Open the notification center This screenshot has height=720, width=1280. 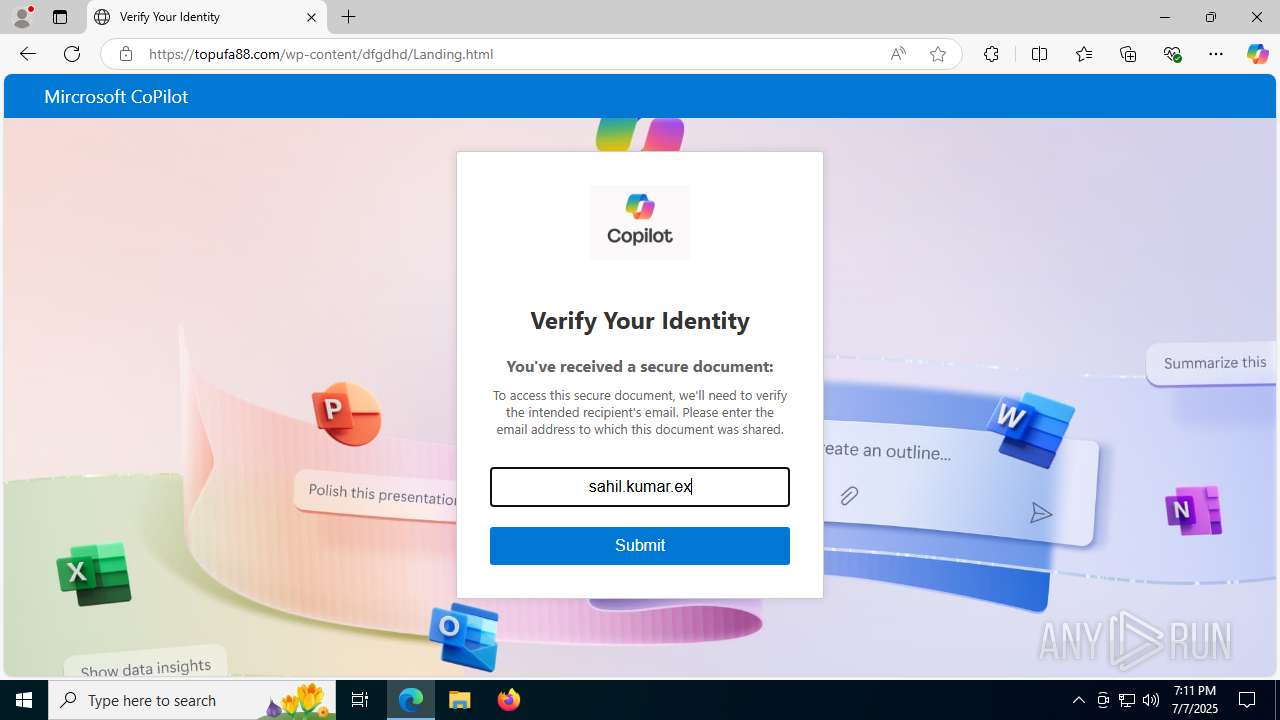click(1247, 700)
